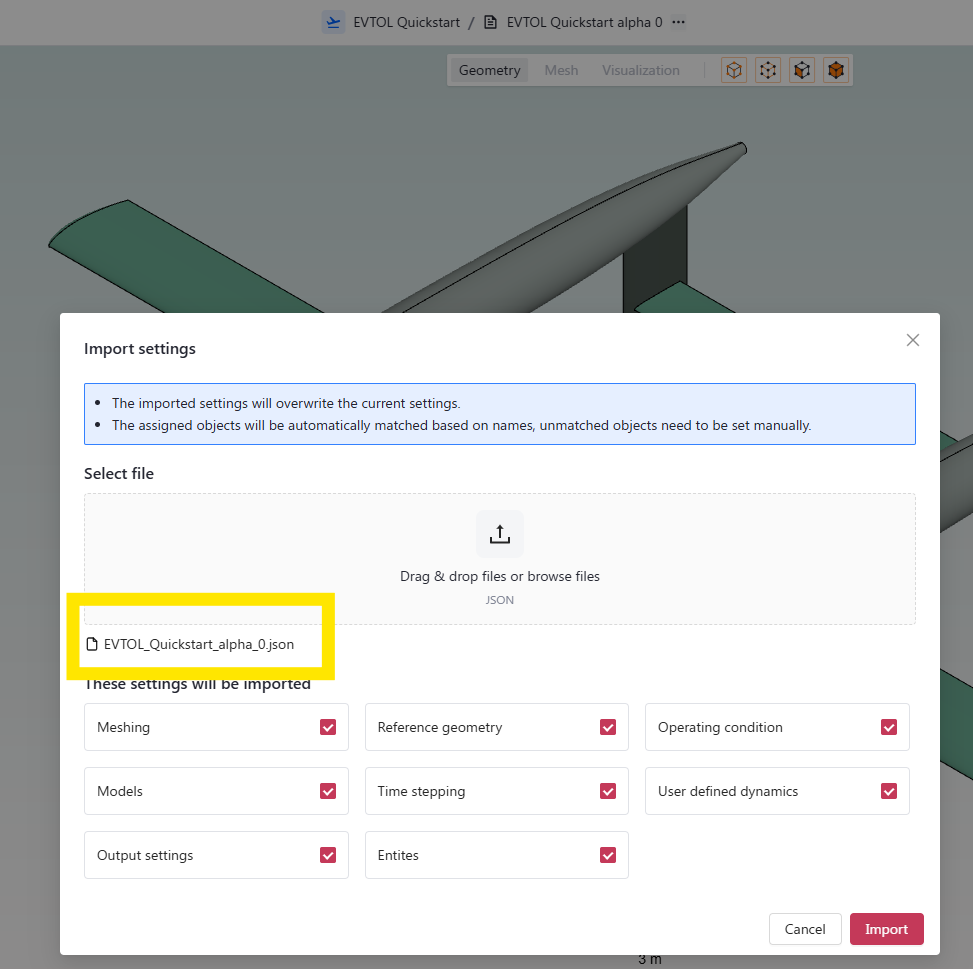Screen dimensions: 973x969
Task: Select the face selection cube icon
Action: click(x=802, y=70)
